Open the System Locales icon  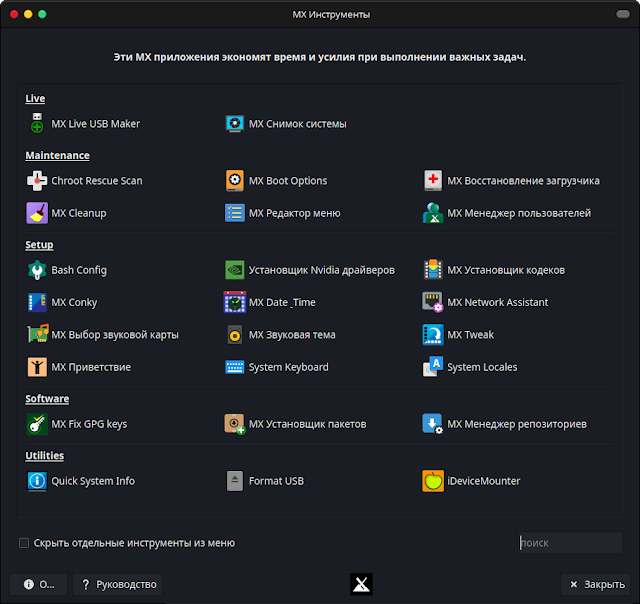[x=433, y=366]
